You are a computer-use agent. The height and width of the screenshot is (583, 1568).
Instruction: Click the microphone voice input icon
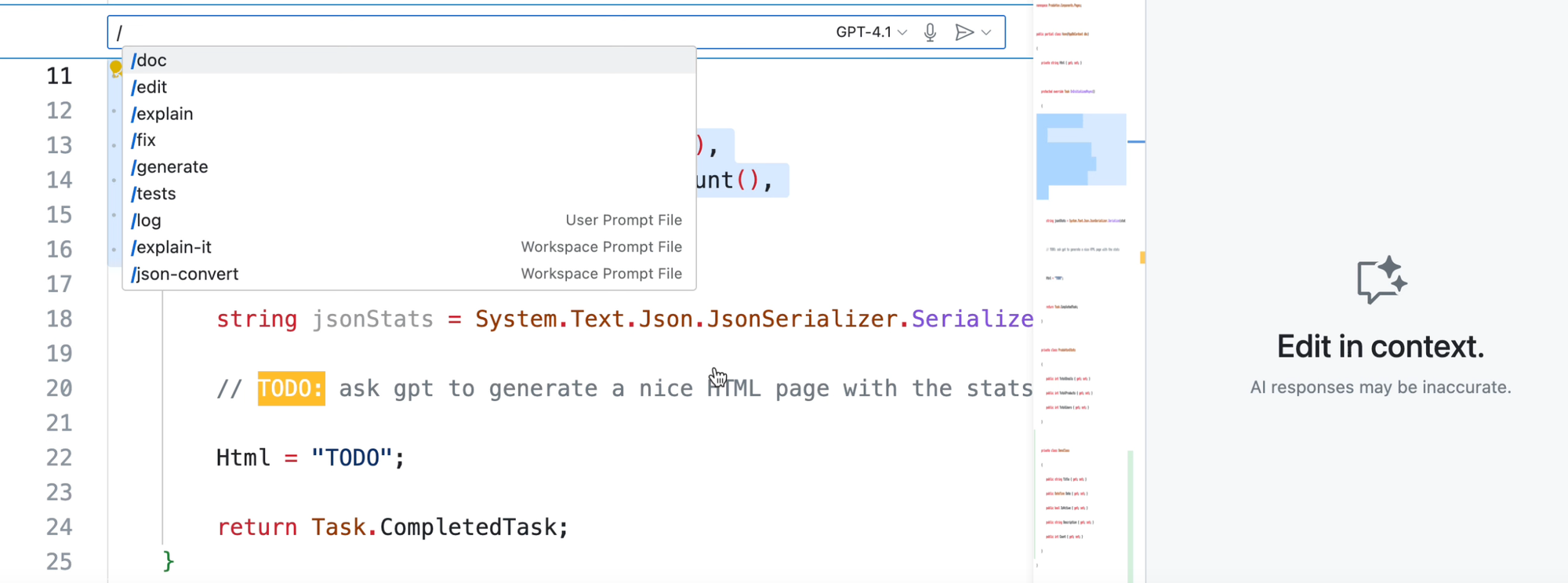point(930,32)
